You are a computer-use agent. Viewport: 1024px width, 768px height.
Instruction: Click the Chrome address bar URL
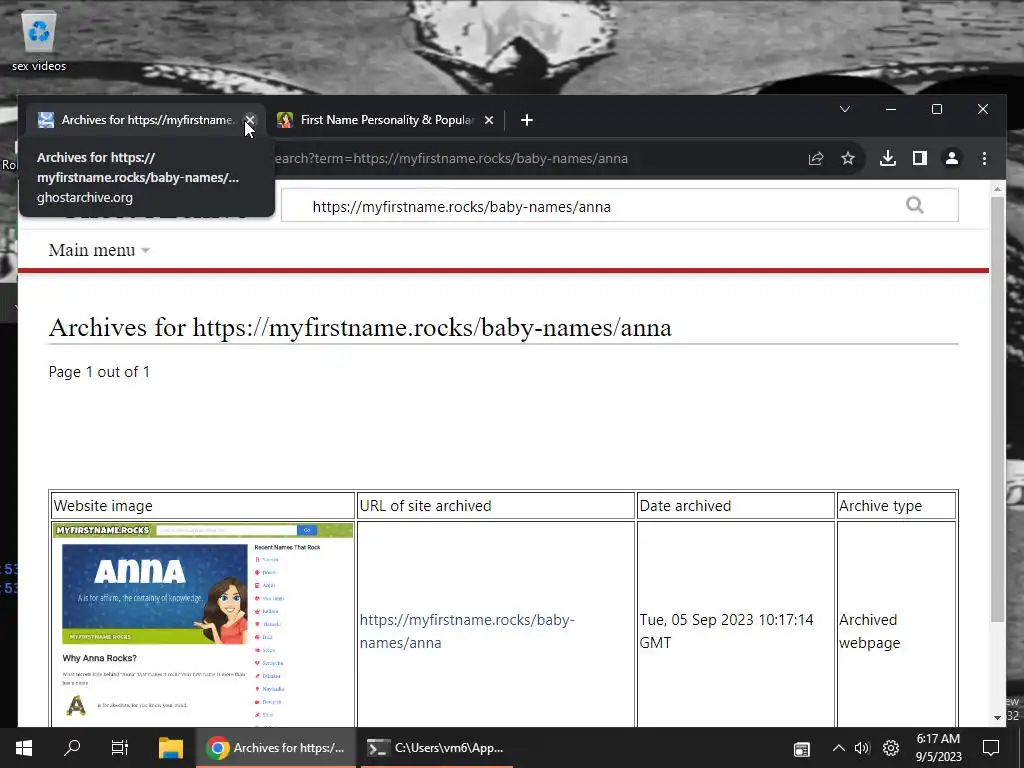pyautogui.click(x=451, y=159)
